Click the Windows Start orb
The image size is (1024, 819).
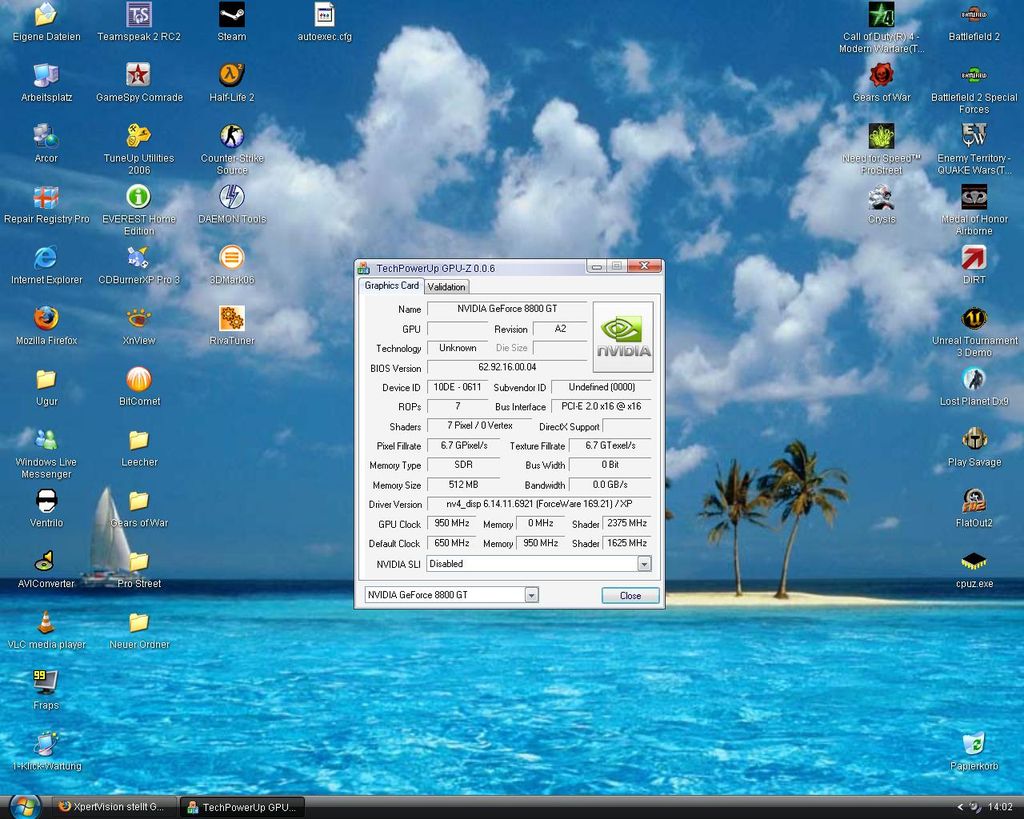[24, 807]
